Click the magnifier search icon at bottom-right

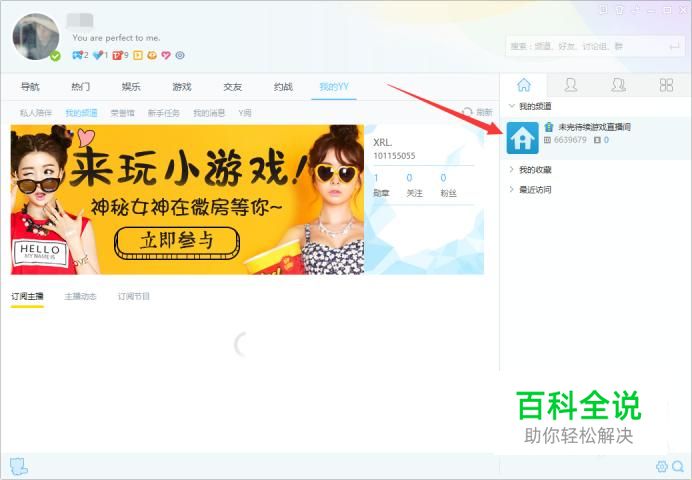click(678, 466)
